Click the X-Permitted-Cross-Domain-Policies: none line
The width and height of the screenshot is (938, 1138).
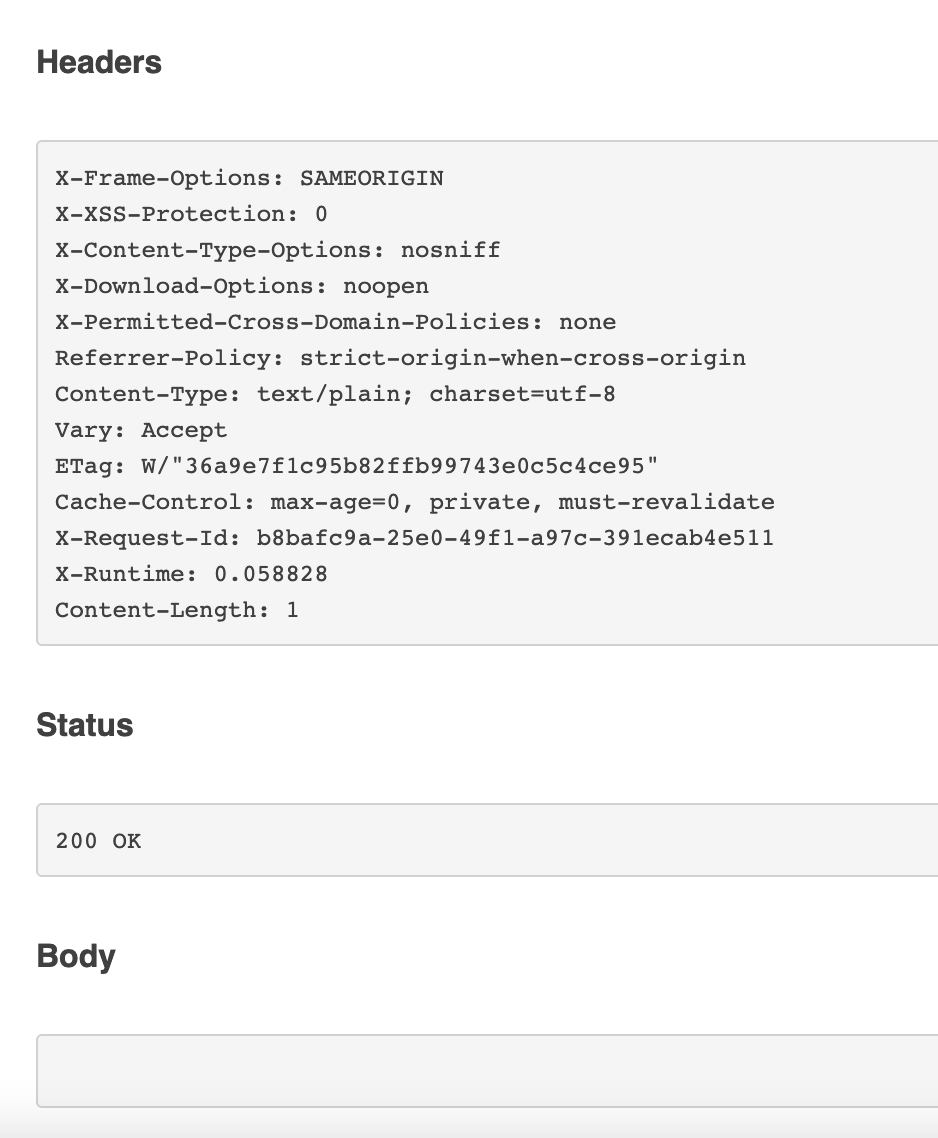(x=335, y=322)
